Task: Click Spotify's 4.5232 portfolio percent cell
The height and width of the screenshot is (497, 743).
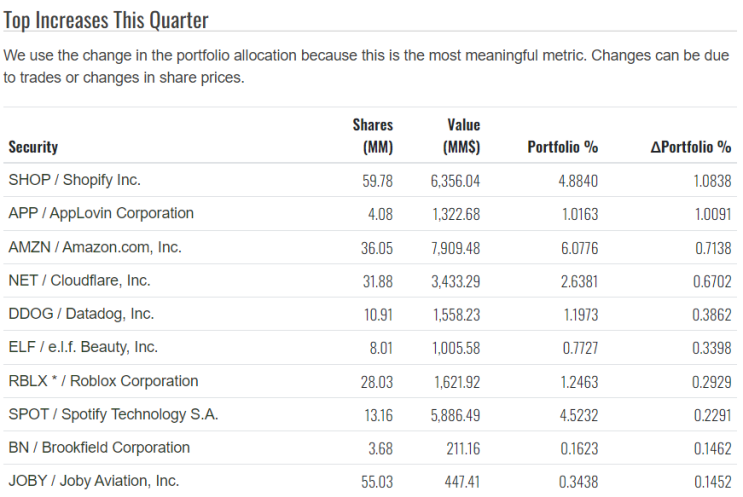Action: pos(575,415)
